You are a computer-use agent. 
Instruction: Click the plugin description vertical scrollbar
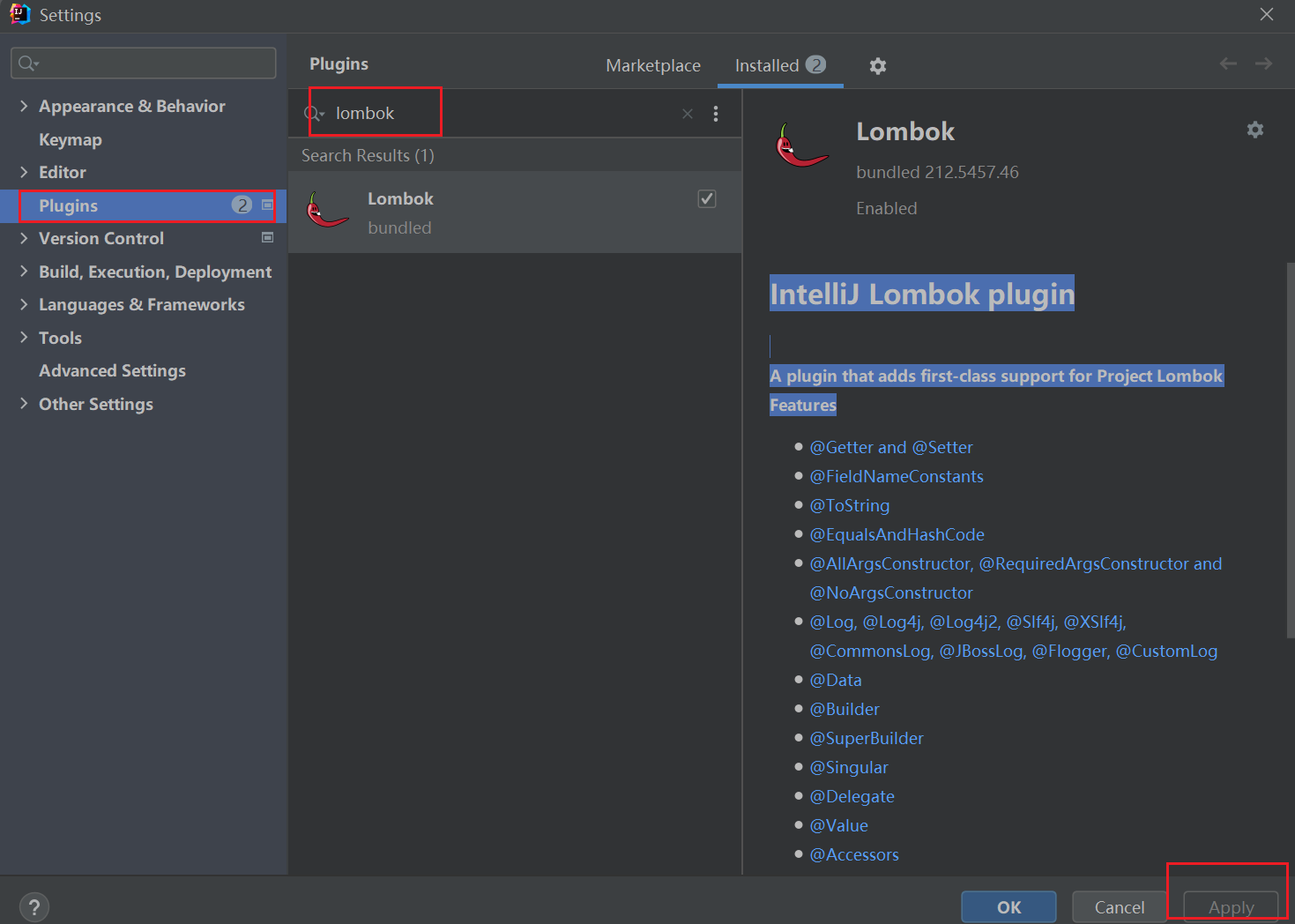[1291, 450]
